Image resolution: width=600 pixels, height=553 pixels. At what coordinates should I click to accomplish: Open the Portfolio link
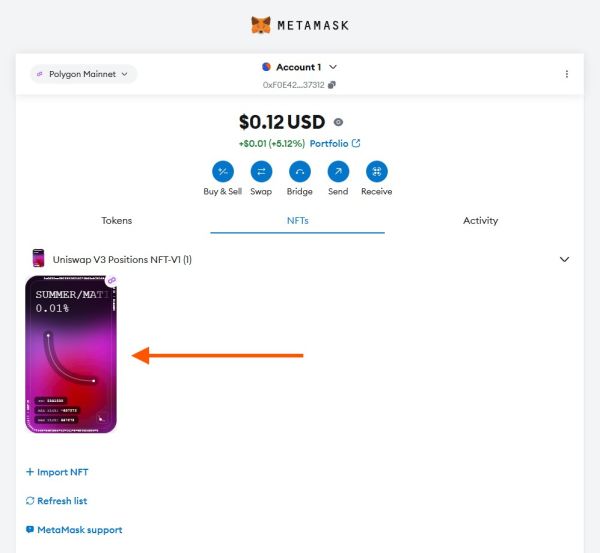pos(334,143)
